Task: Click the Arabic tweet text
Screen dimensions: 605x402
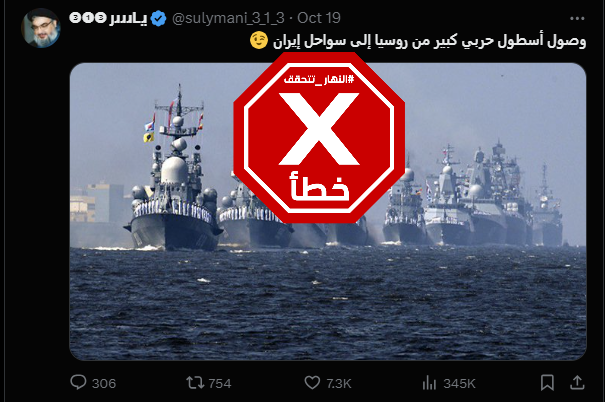Action: click(x=429, y=41)
